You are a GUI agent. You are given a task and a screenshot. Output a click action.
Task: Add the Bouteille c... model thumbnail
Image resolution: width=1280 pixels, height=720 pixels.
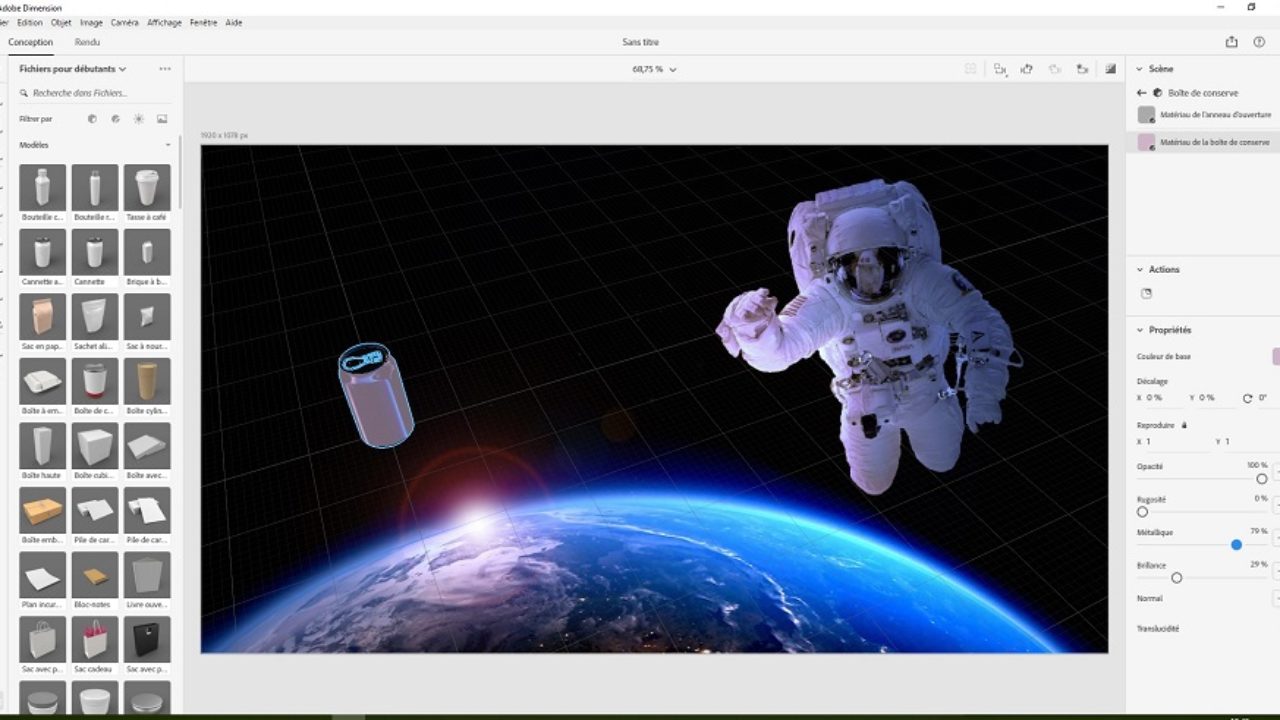click(43, 188)
